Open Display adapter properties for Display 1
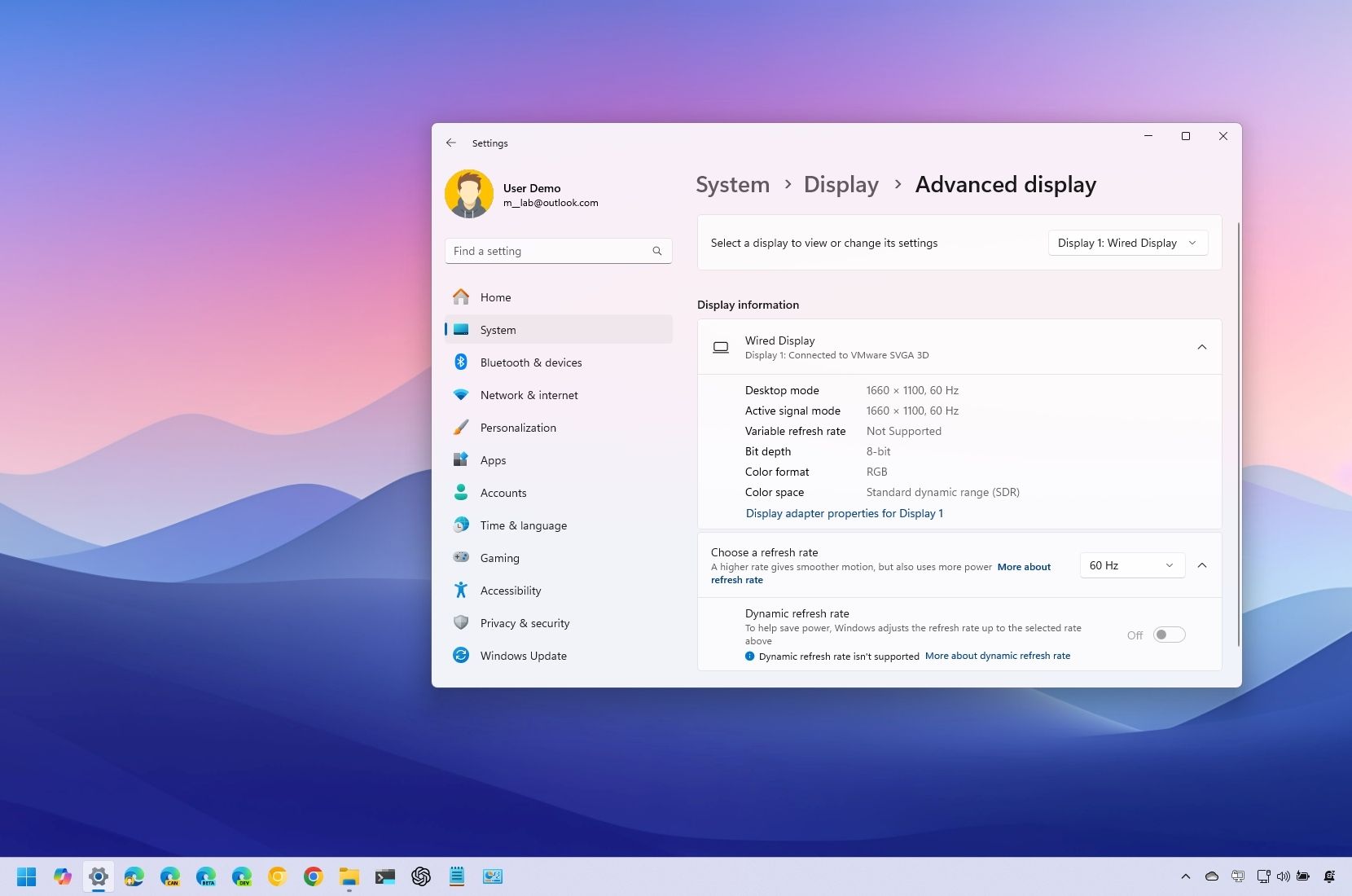Viewport: 1352px width, 896px height. [x=844, y=513]
